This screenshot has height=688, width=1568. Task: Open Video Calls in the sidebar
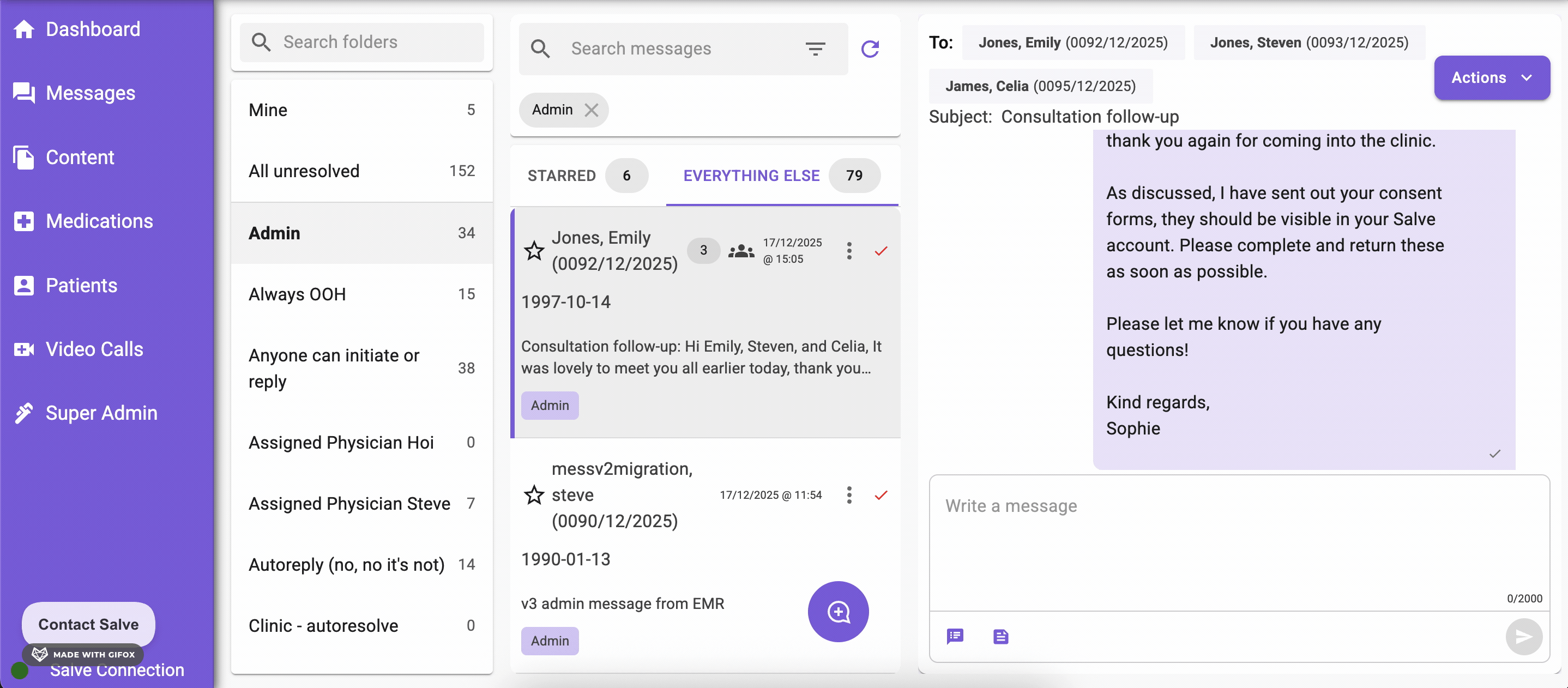[x=94, y=349]
